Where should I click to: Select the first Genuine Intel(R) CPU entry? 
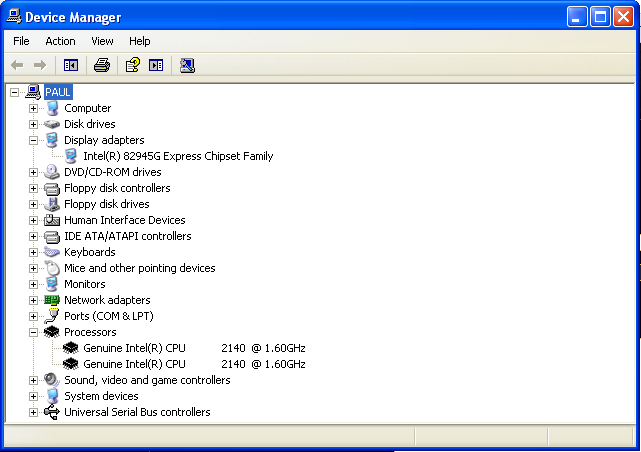[x=194, y=348]
